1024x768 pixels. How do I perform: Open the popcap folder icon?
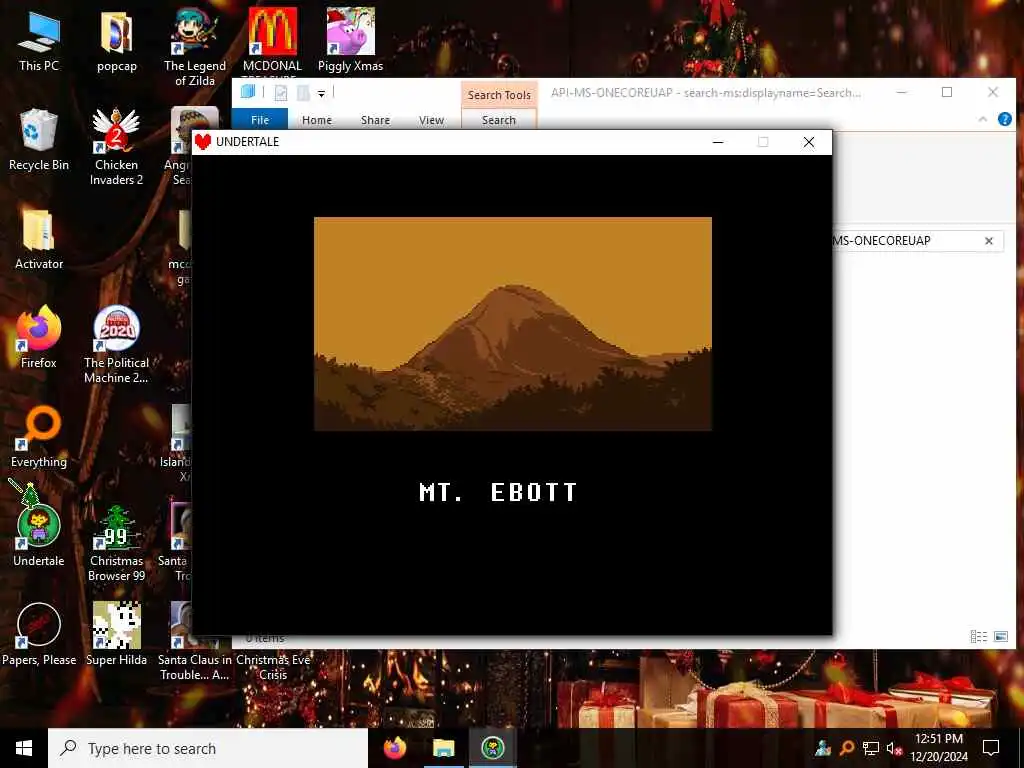116,40
